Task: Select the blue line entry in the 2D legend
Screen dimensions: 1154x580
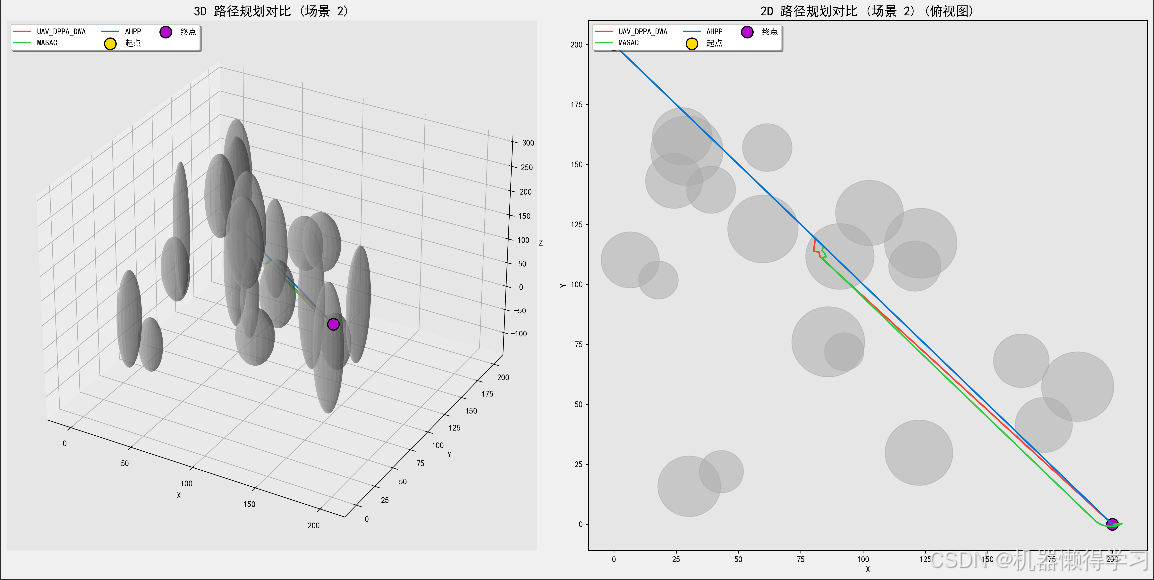Action: click(x=703, y=32)
